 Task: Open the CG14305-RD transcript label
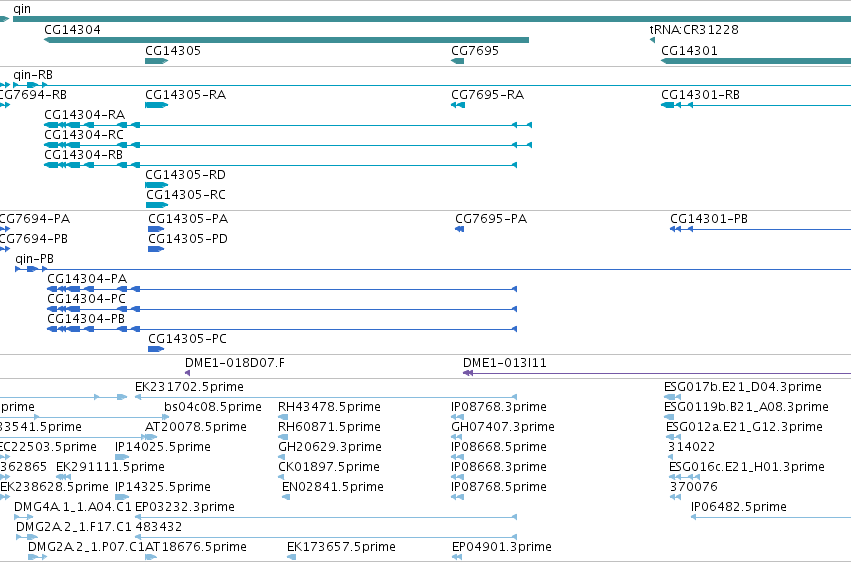point(185,175)
